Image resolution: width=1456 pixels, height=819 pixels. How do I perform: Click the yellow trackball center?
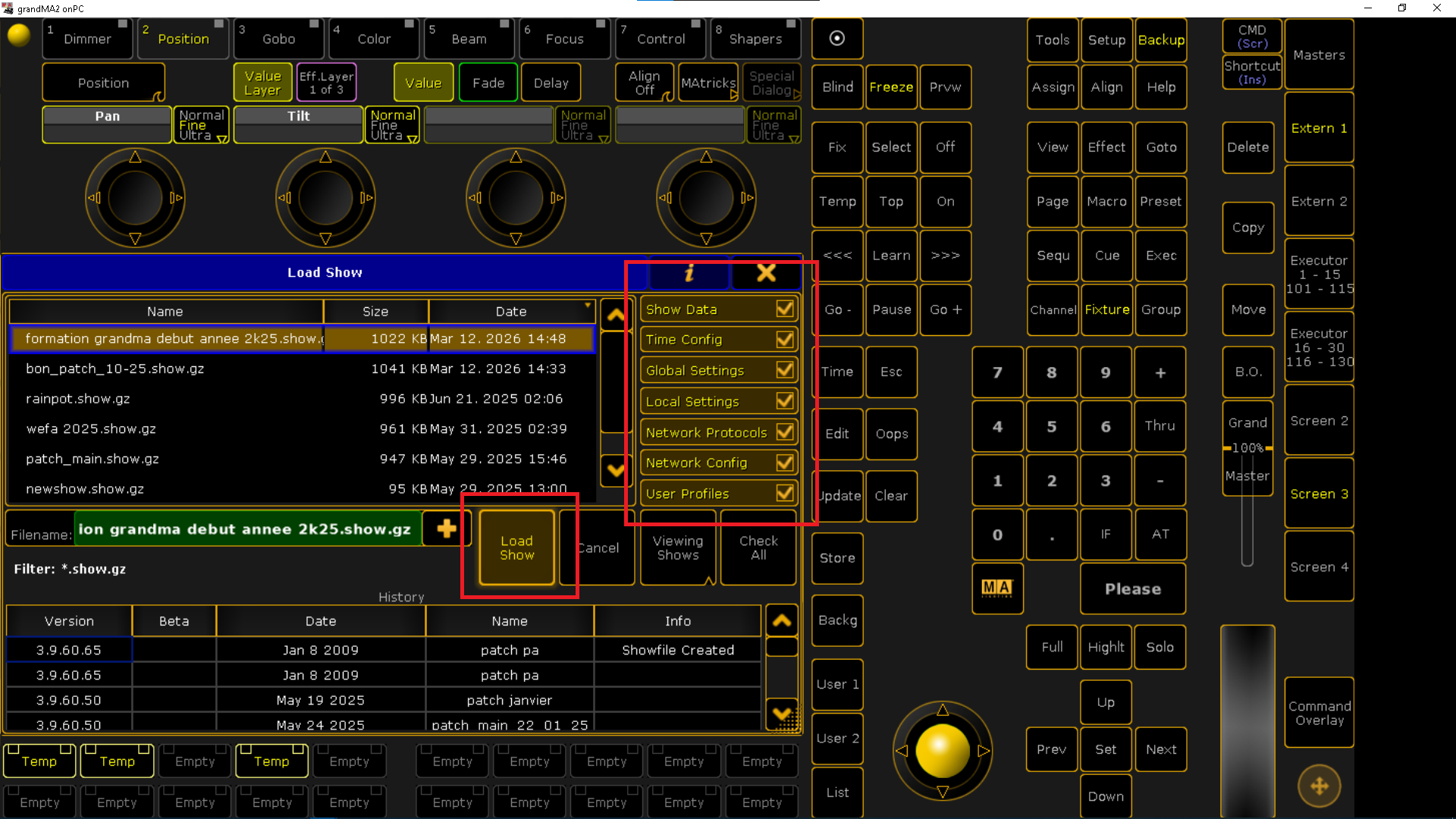click(943, 750)
